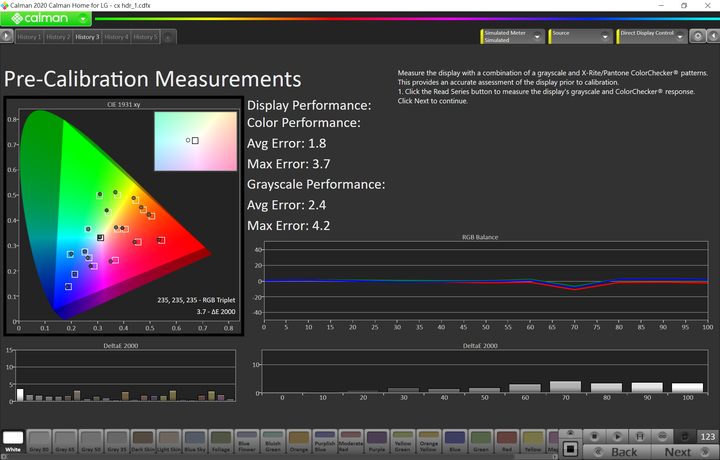Image resolution: width=720 pixels, height=460 pixels.
Task: Pick the Purplish Blue swatch
Action: coord(325,441)
